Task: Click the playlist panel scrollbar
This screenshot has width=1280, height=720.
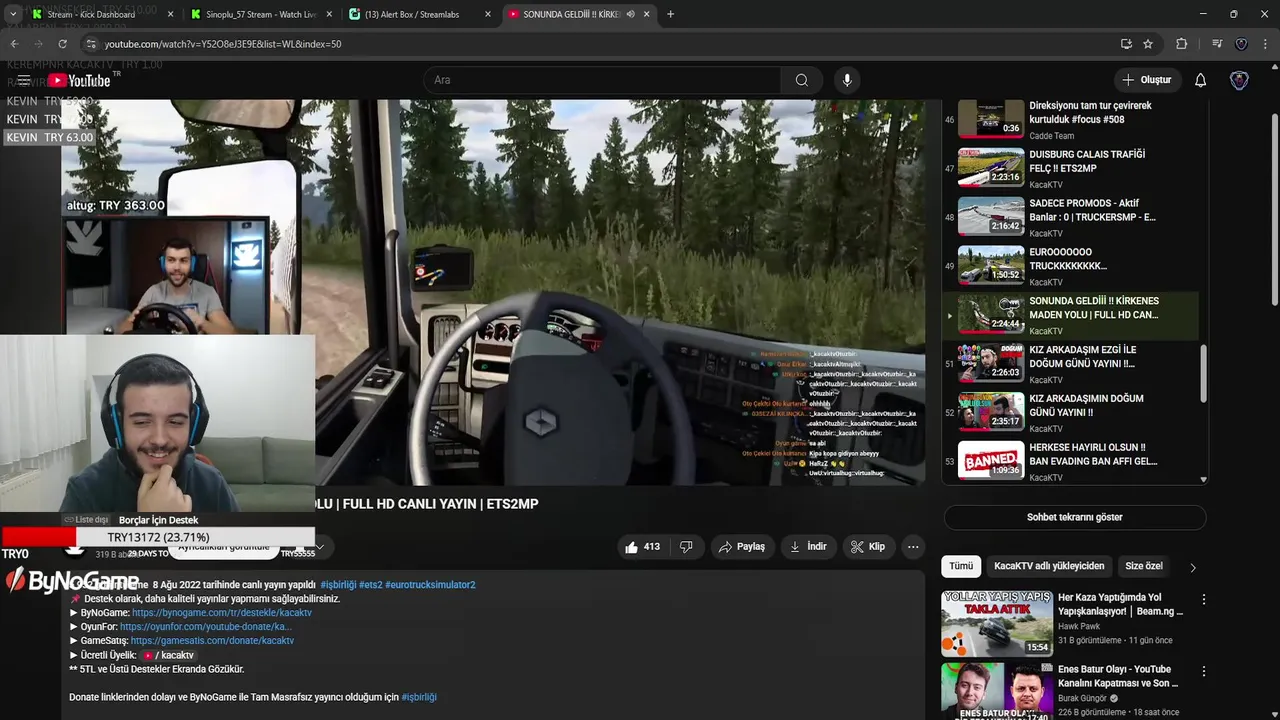Action: click(x=1203, y=375)
